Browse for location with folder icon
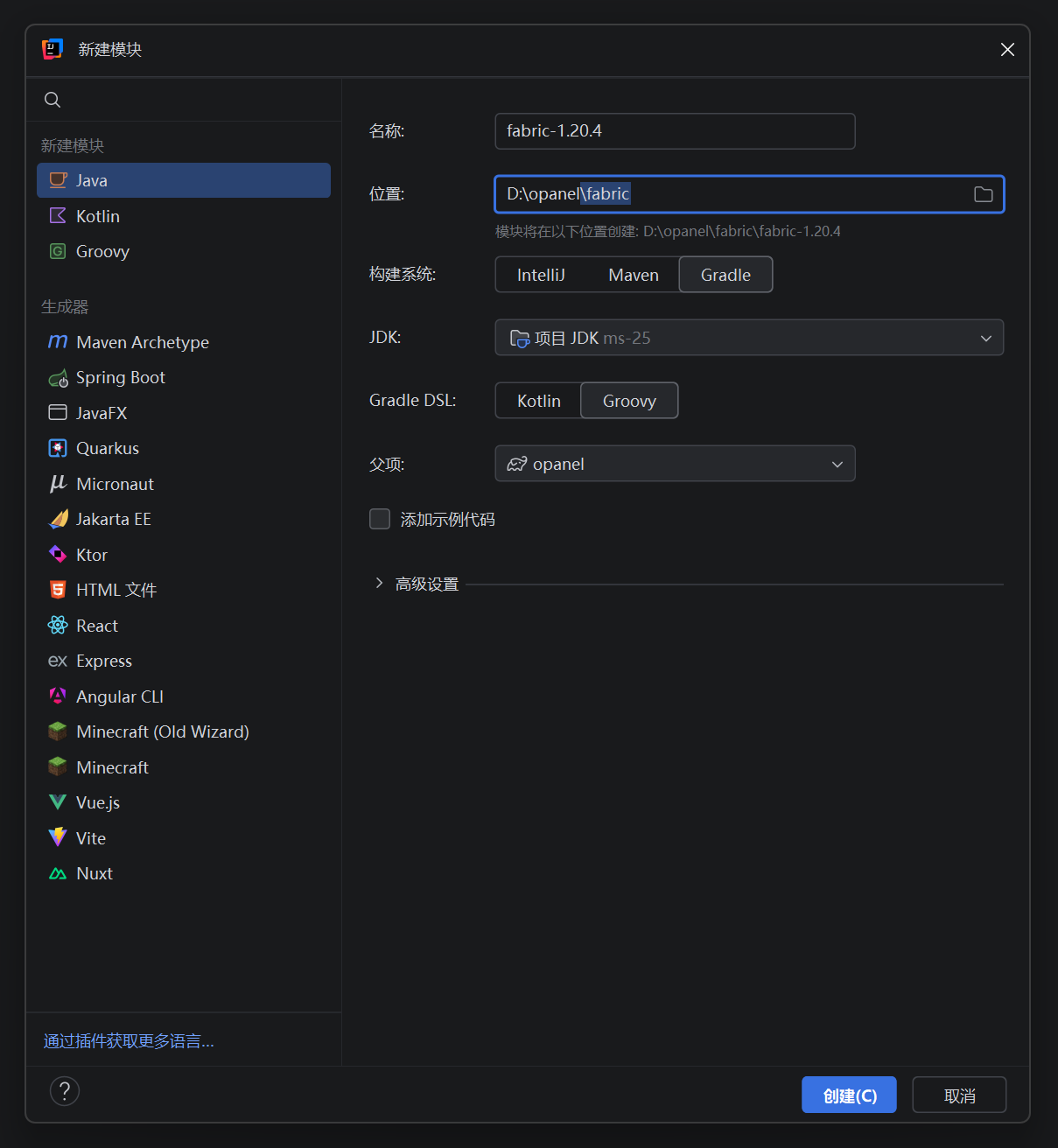This screenshot has height=1148, width=1058. 984,194
